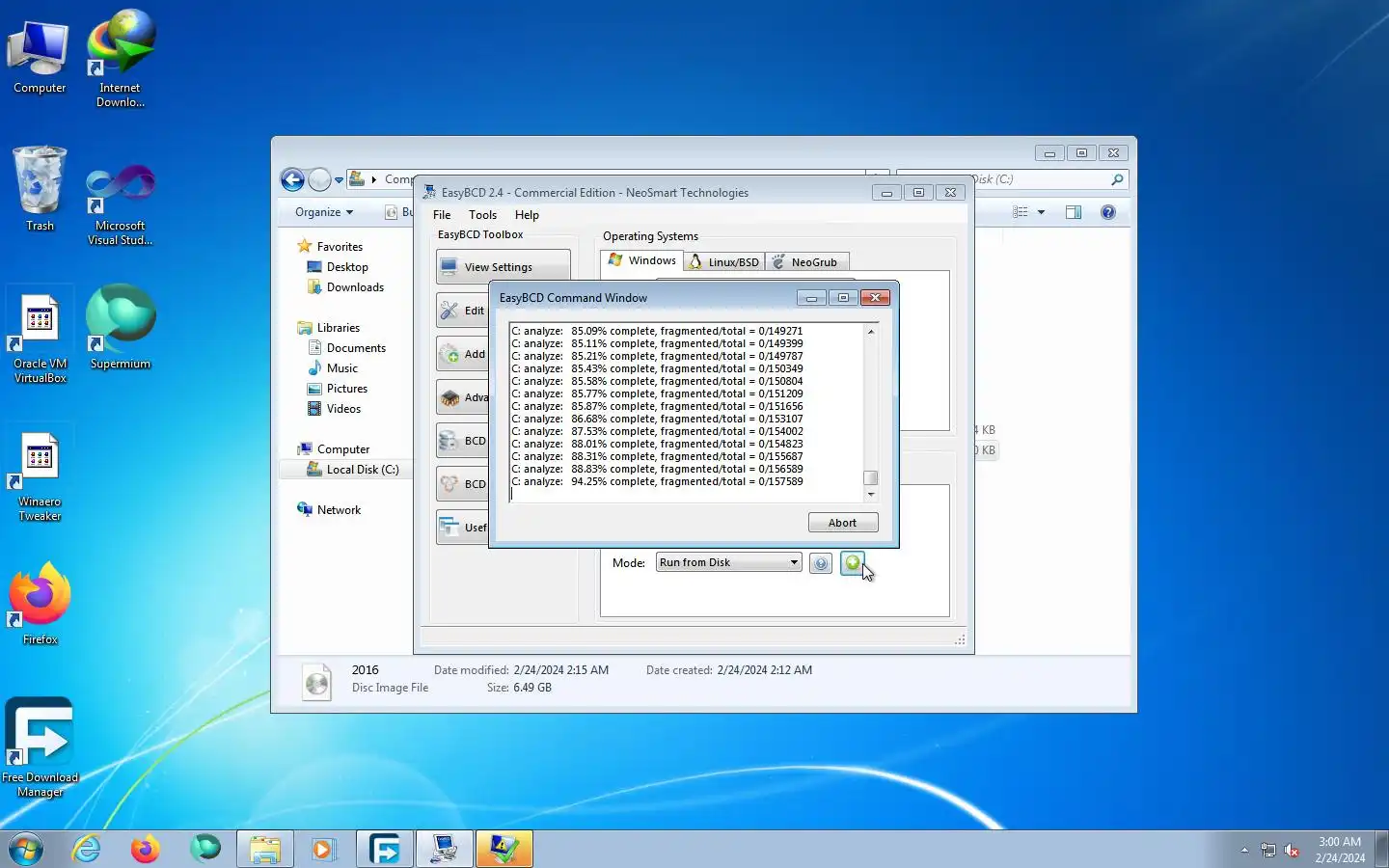This screenshot has width=1389, height=868.
Task: Select Documents library in navigation pane
Action: 346,348
